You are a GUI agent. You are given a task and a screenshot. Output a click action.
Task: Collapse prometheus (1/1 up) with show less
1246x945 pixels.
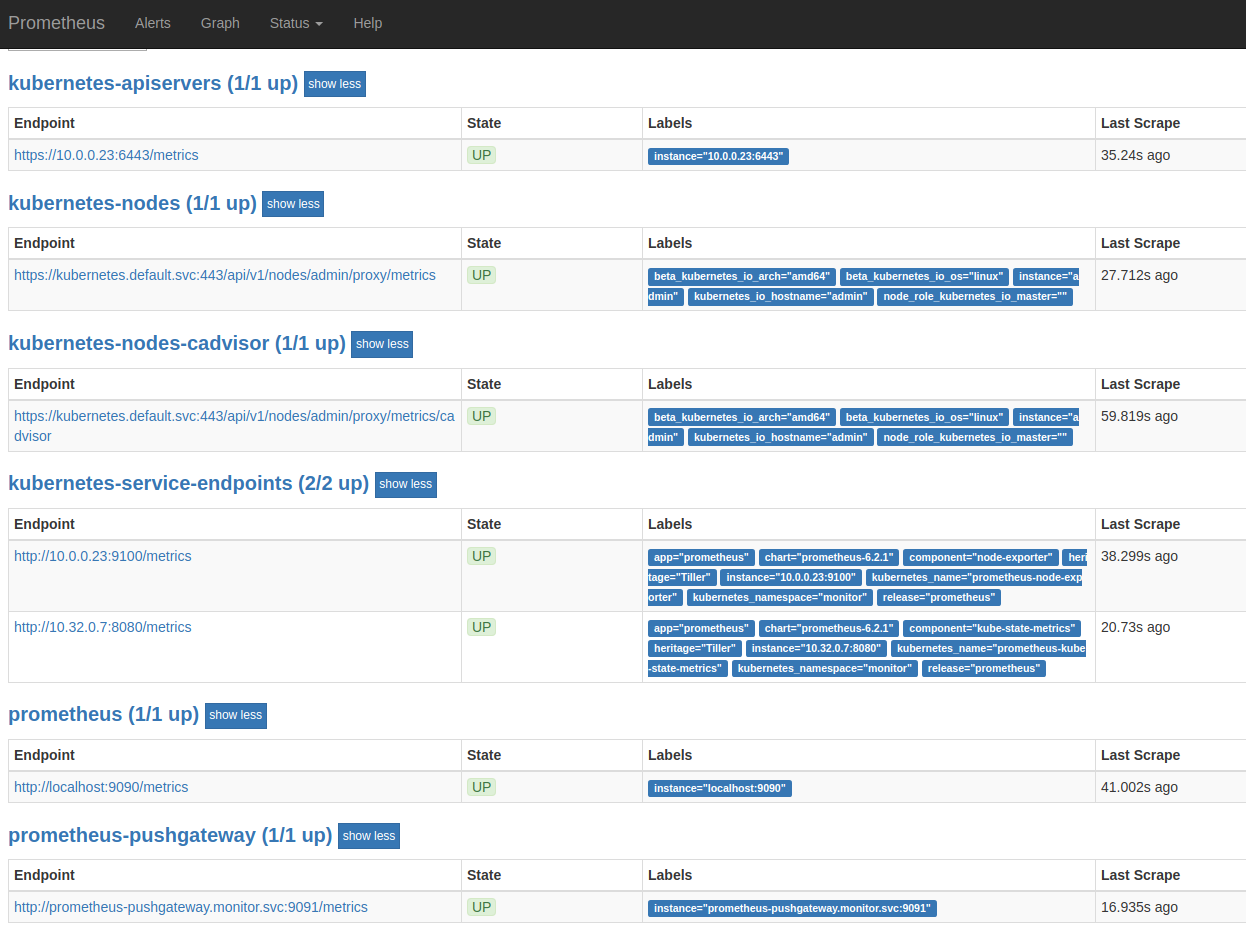click(236, 715)
